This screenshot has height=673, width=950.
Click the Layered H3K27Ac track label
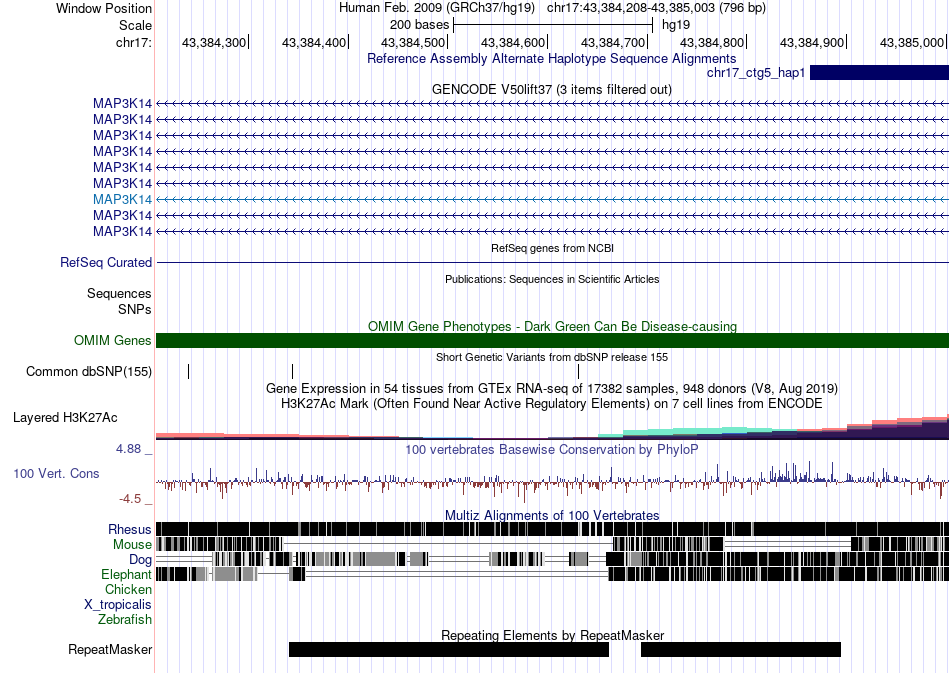[x=65, y=417]
